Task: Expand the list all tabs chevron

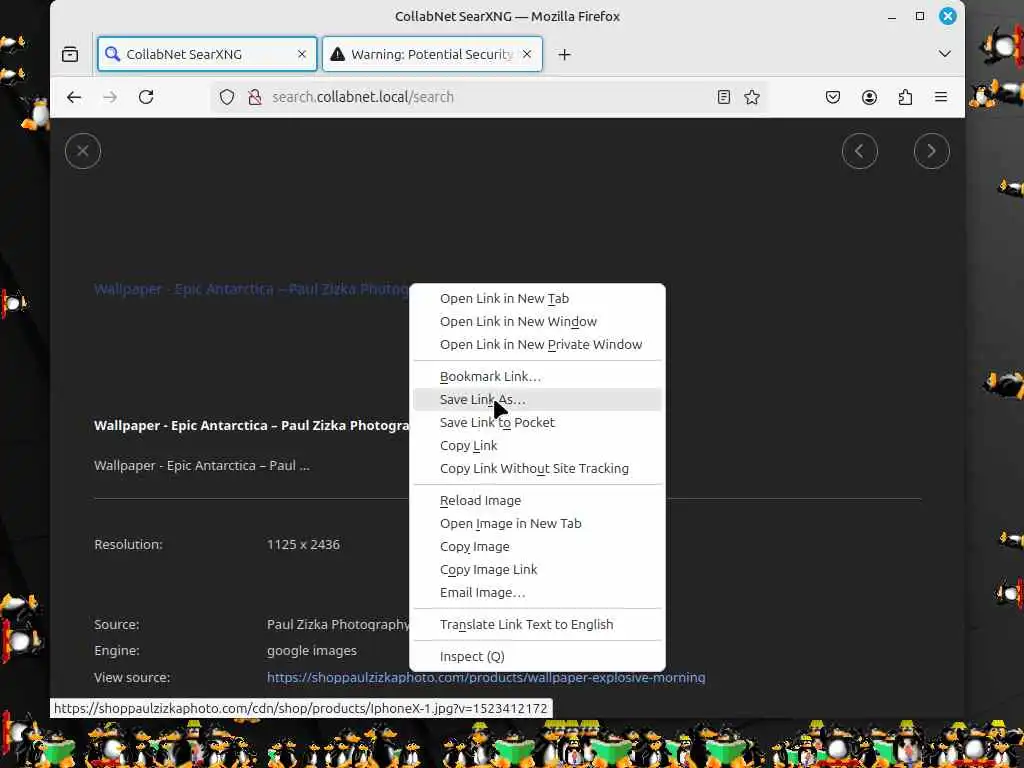Action: pyautogui.click(x=944, y=54)
